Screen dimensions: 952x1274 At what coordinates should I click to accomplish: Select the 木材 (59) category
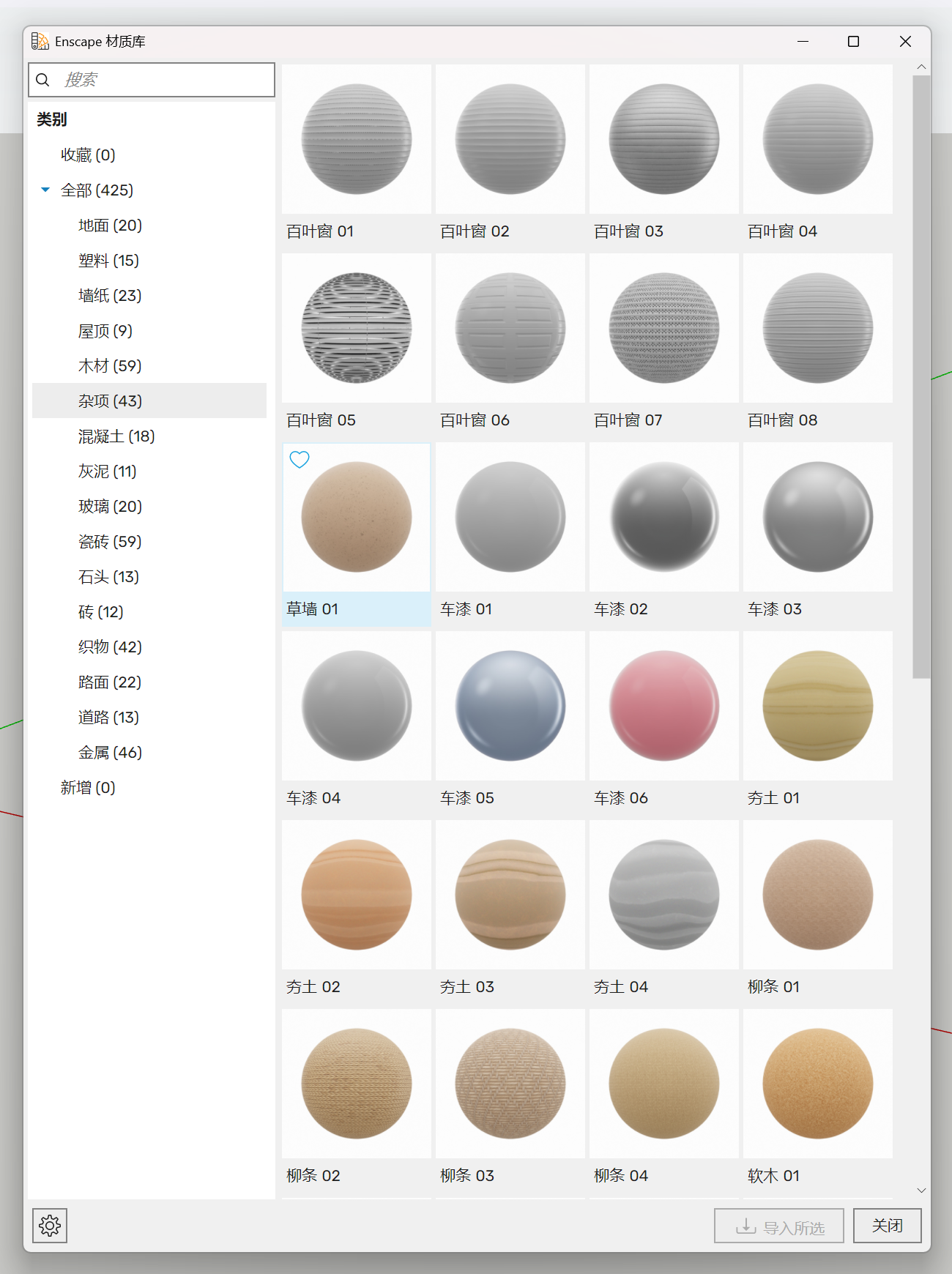110,366
